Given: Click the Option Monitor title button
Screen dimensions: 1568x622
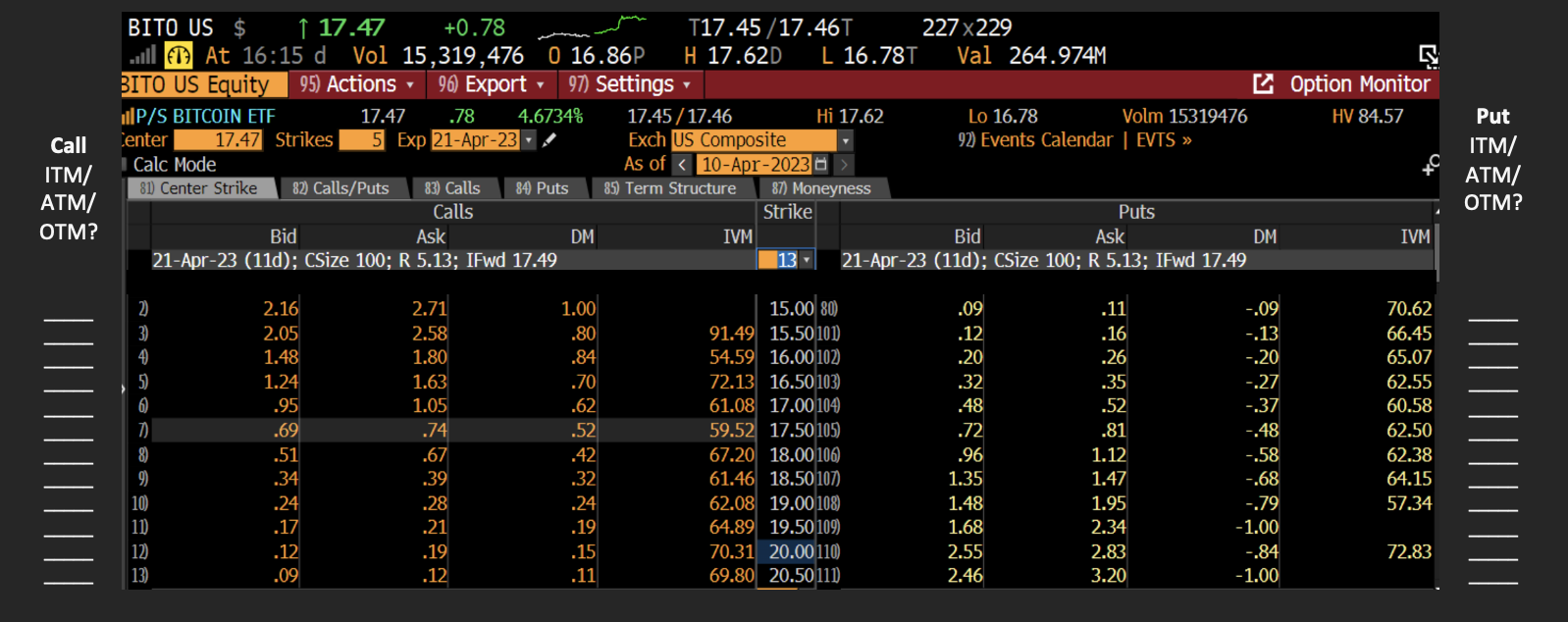Looking at the screenshot, I should click(x=1360, y=84).
